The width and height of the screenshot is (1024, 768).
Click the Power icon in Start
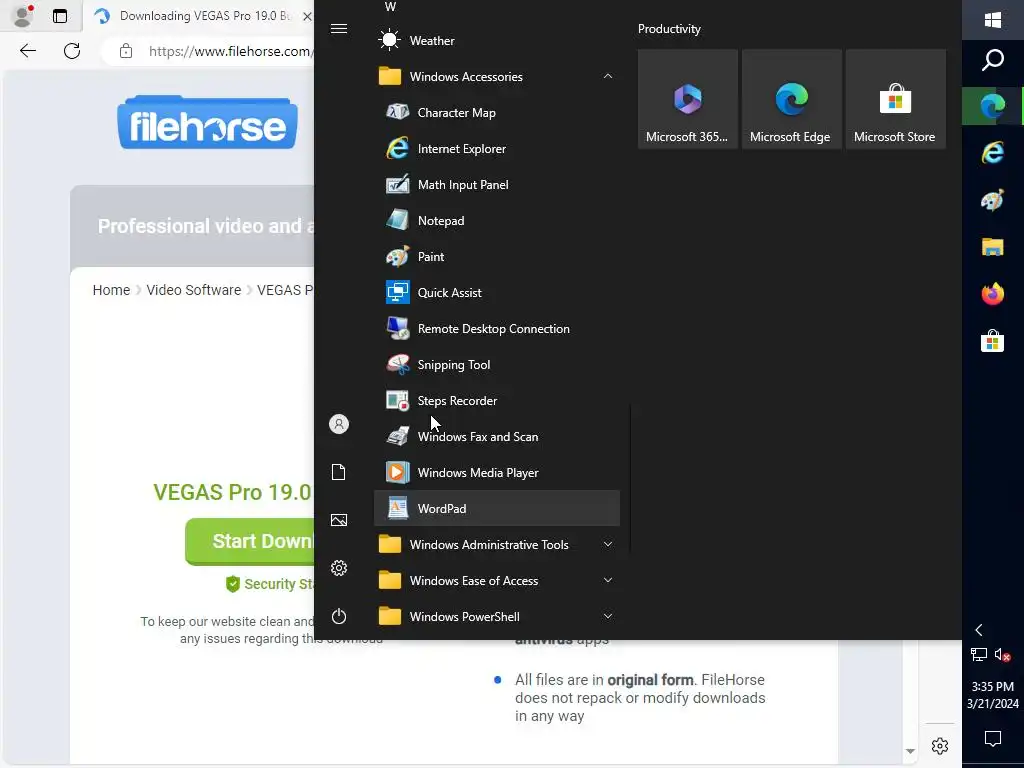coord(338,615)
